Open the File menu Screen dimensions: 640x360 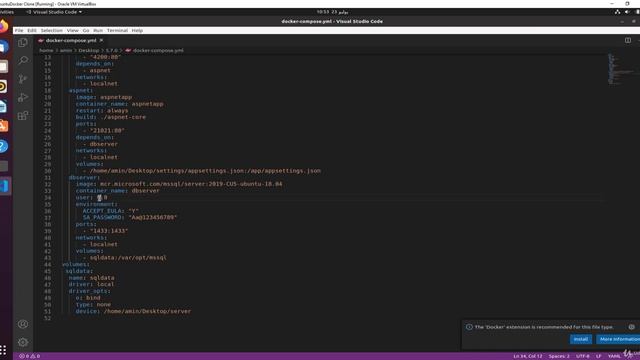(x=19, y=31)
